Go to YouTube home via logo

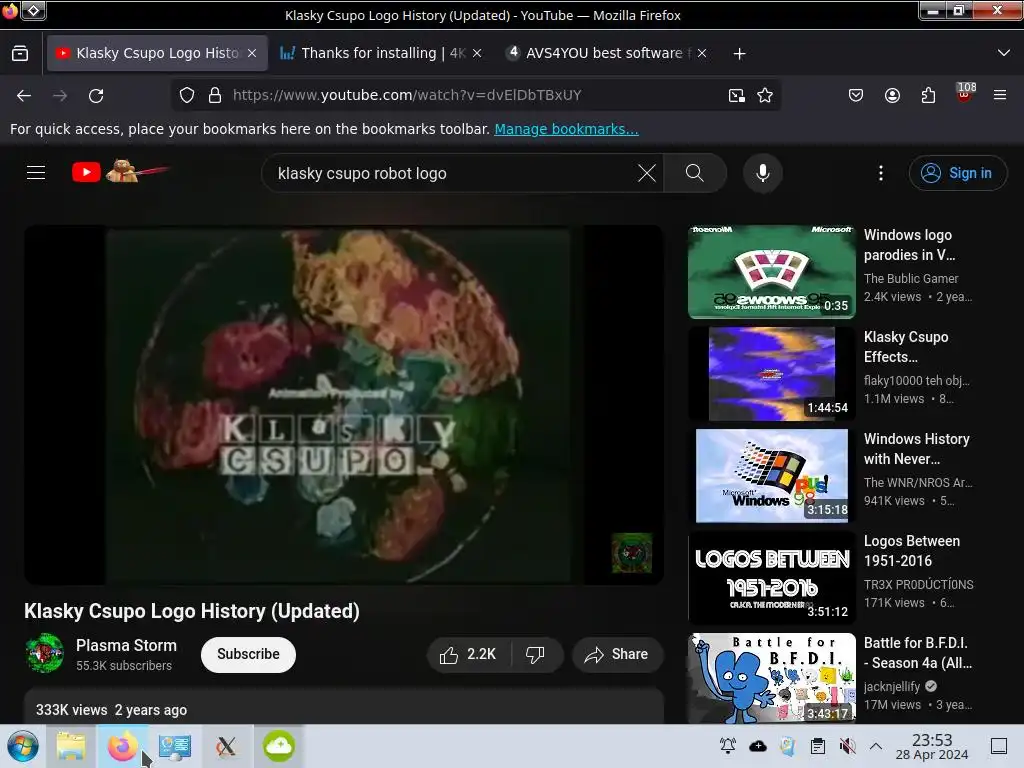pyautogui.click(x=120, y=172)
